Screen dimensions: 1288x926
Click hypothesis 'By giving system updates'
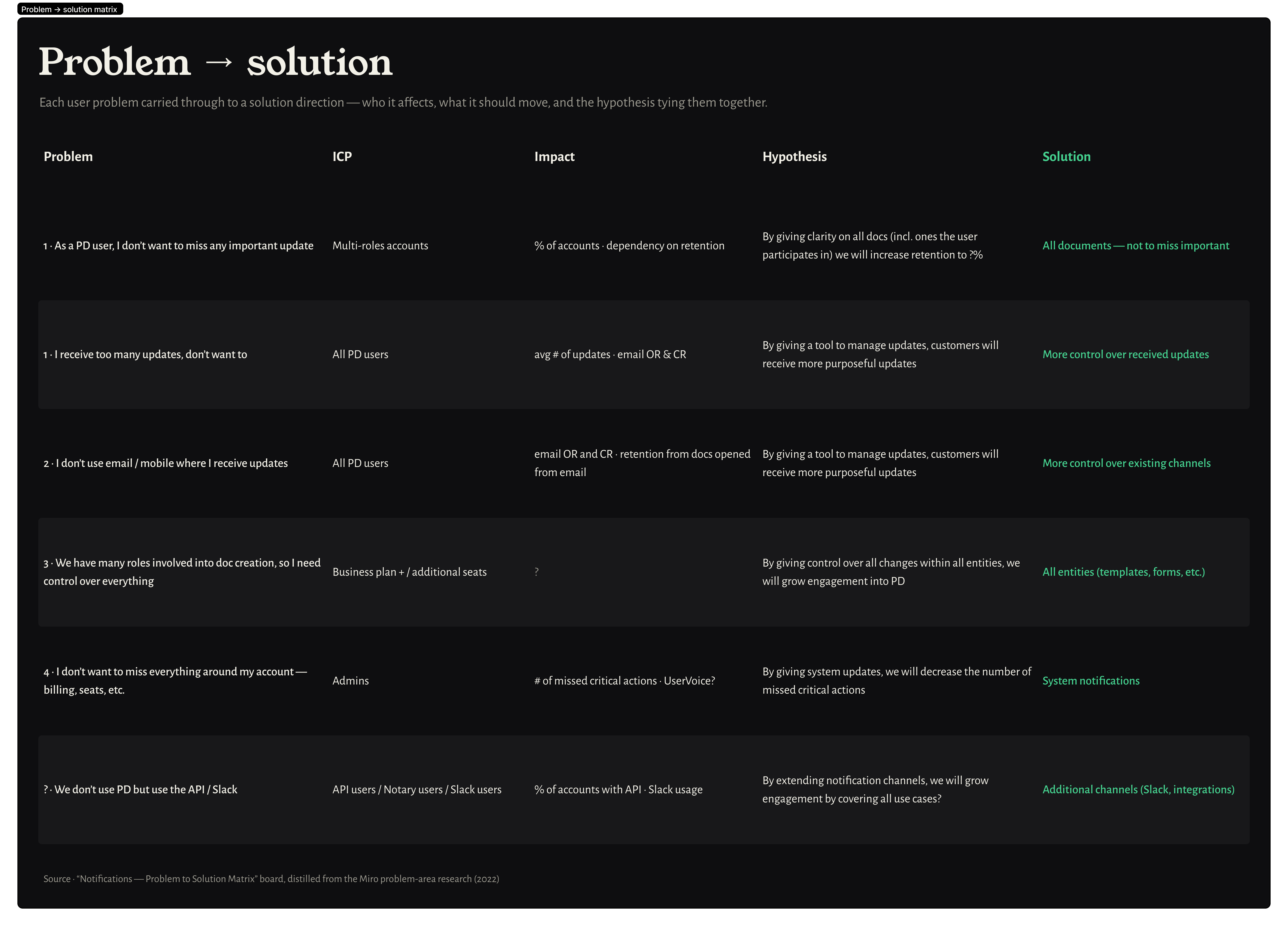tap(897, 681)
